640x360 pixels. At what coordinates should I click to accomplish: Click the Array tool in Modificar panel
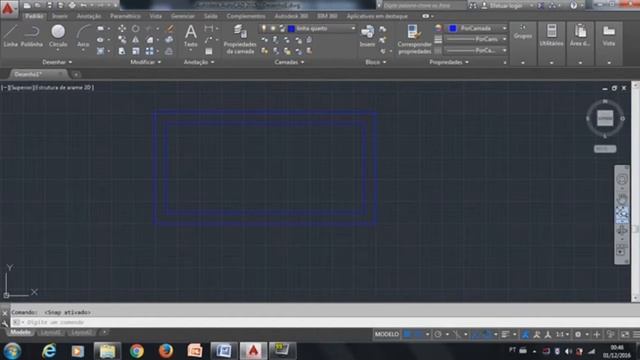point(149,51)
